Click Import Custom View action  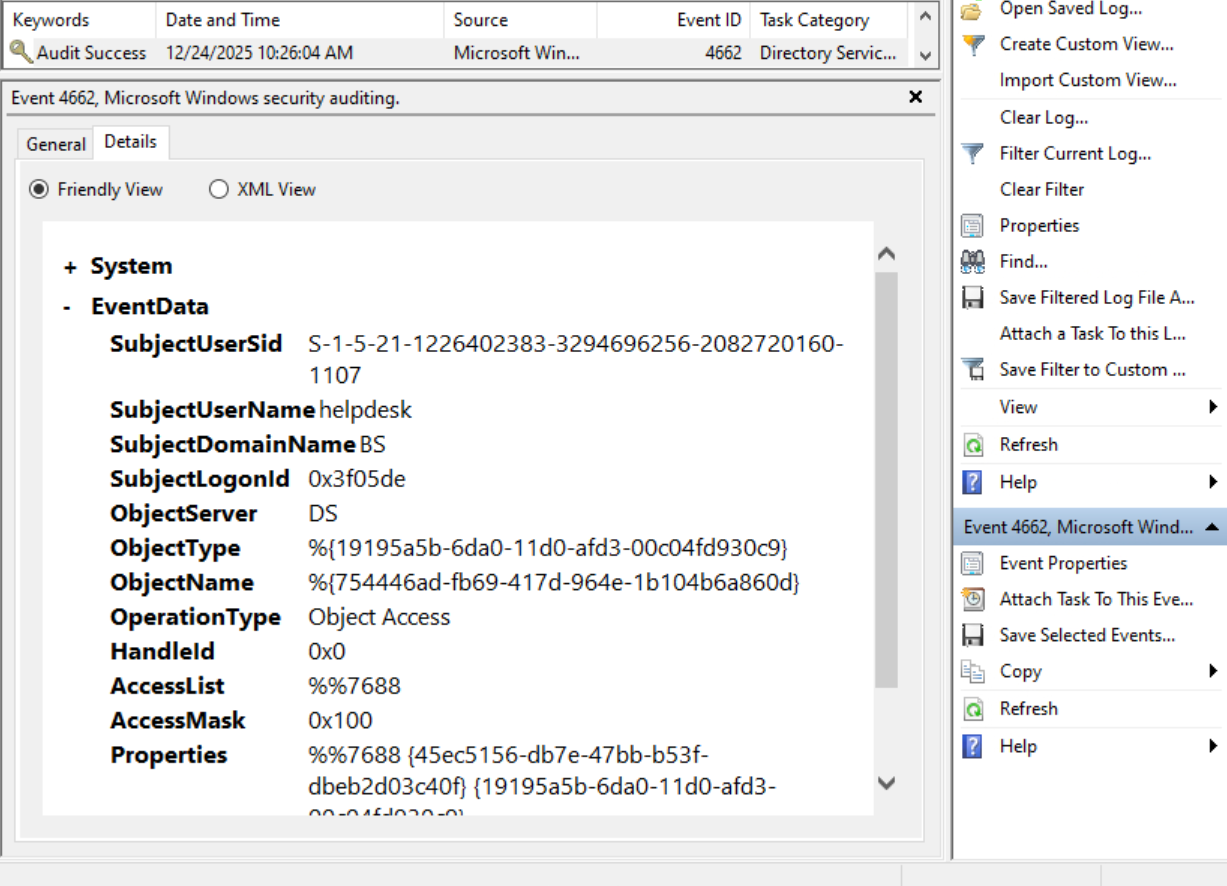point(1088,80)
